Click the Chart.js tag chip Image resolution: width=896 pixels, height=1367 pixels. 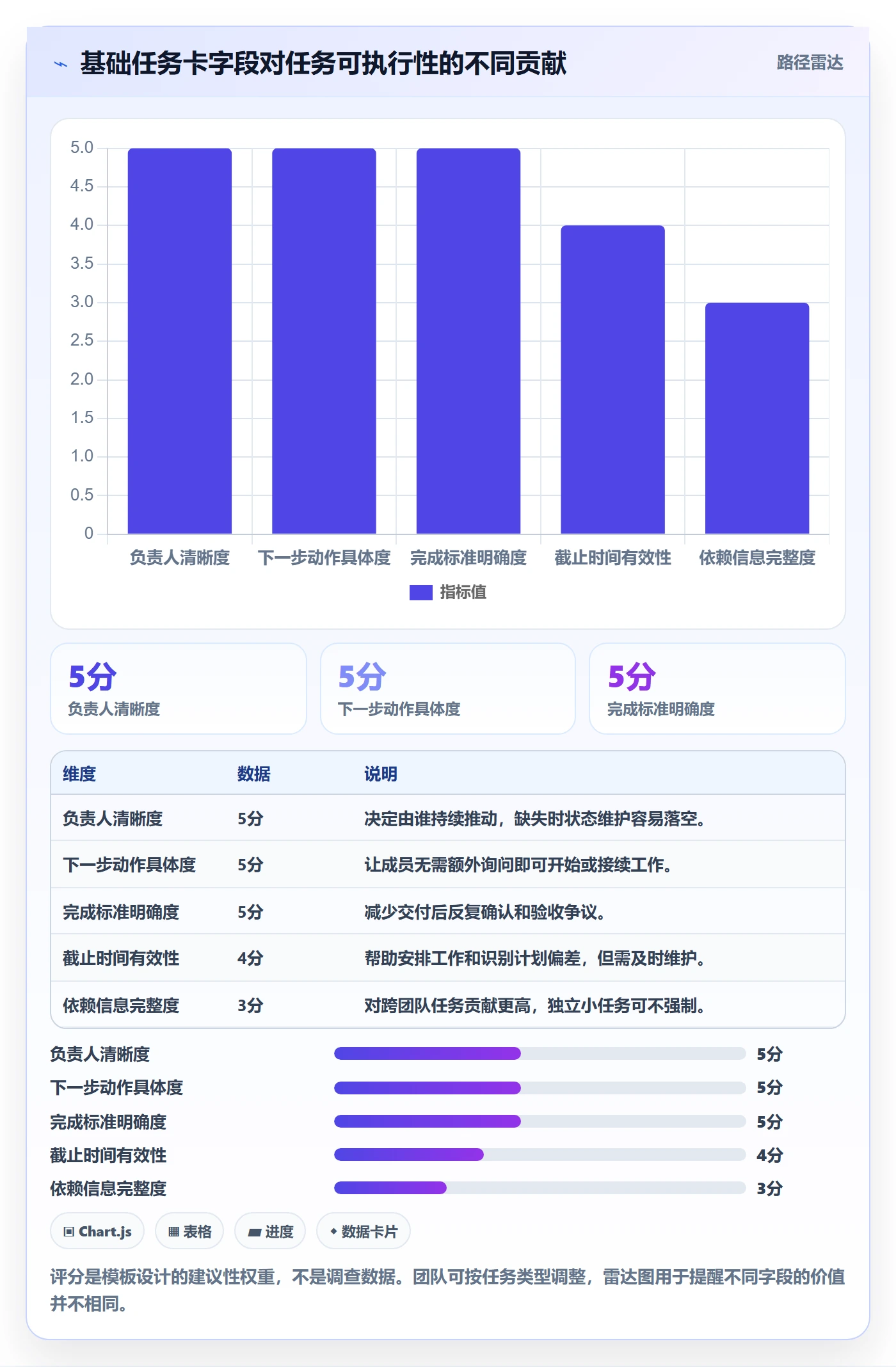pyautogui.click(x=97, y=1231)
